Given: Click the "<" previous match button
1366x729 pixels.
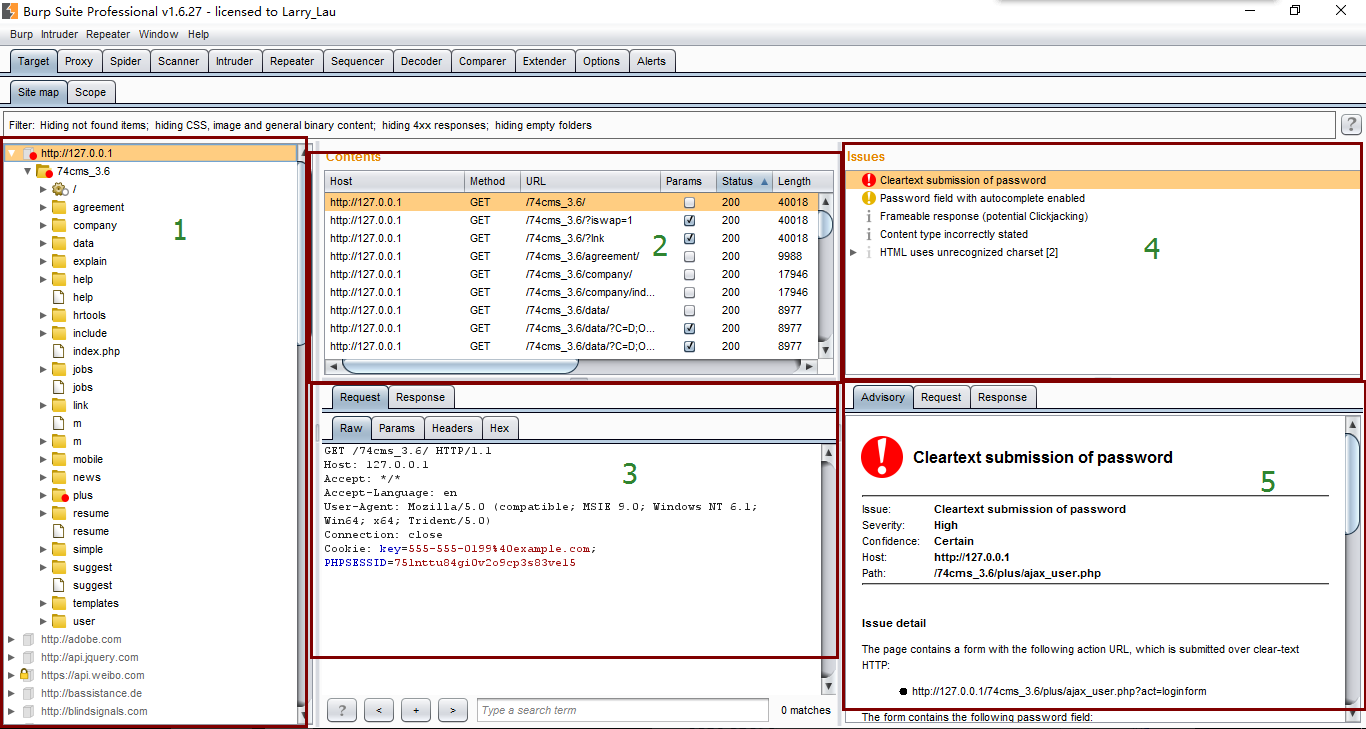Looking at the screenshot, I should 379,710.
